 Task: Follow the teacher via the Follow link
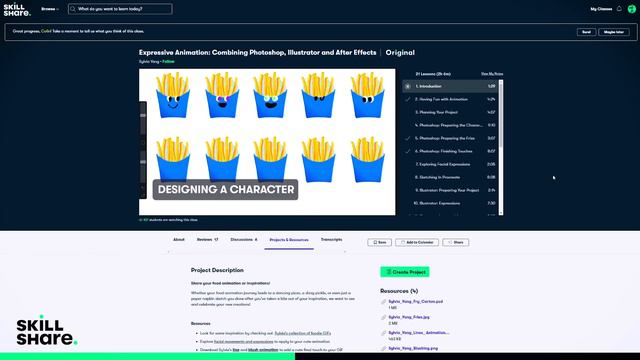click(168, 62)
